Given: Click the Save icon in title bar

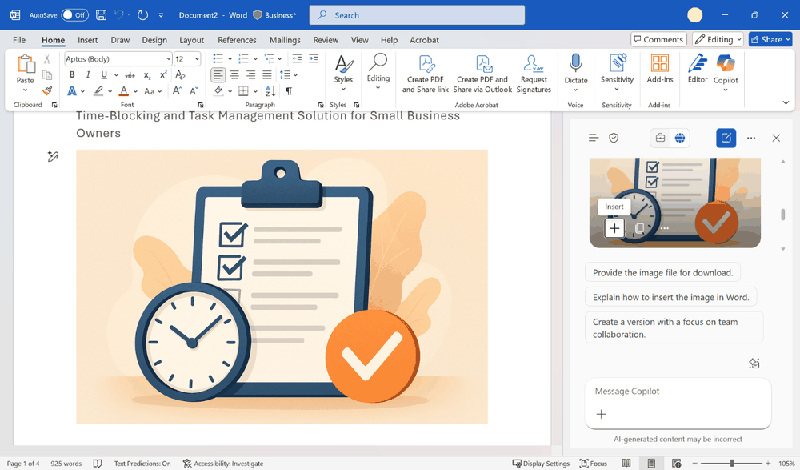Looking at the screenshot, I should [x=101, y=15].
